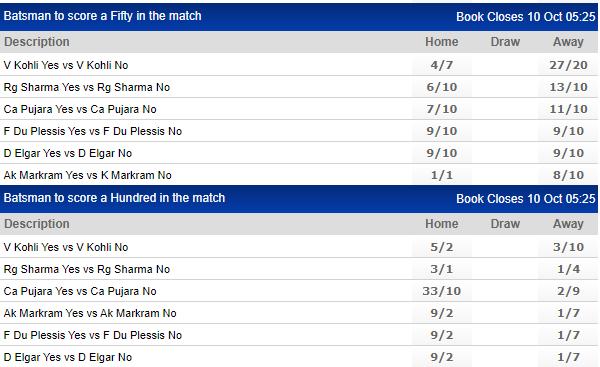This screenshot has width=600, height=367.
Task: Open D Elgar Yes vs No Hundred row
Action: tap(299, 357)
